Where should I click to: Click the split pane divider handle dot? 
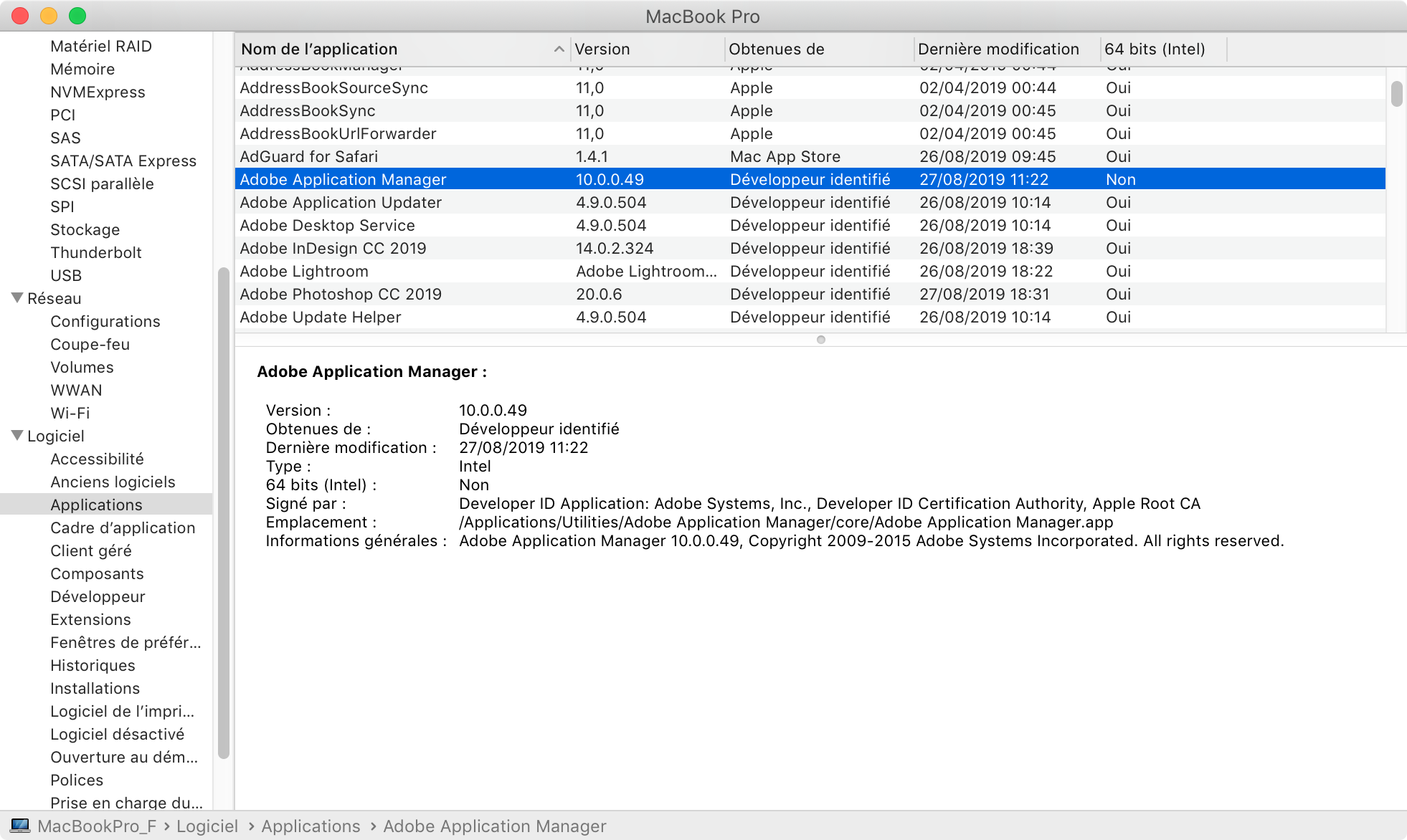821,340
